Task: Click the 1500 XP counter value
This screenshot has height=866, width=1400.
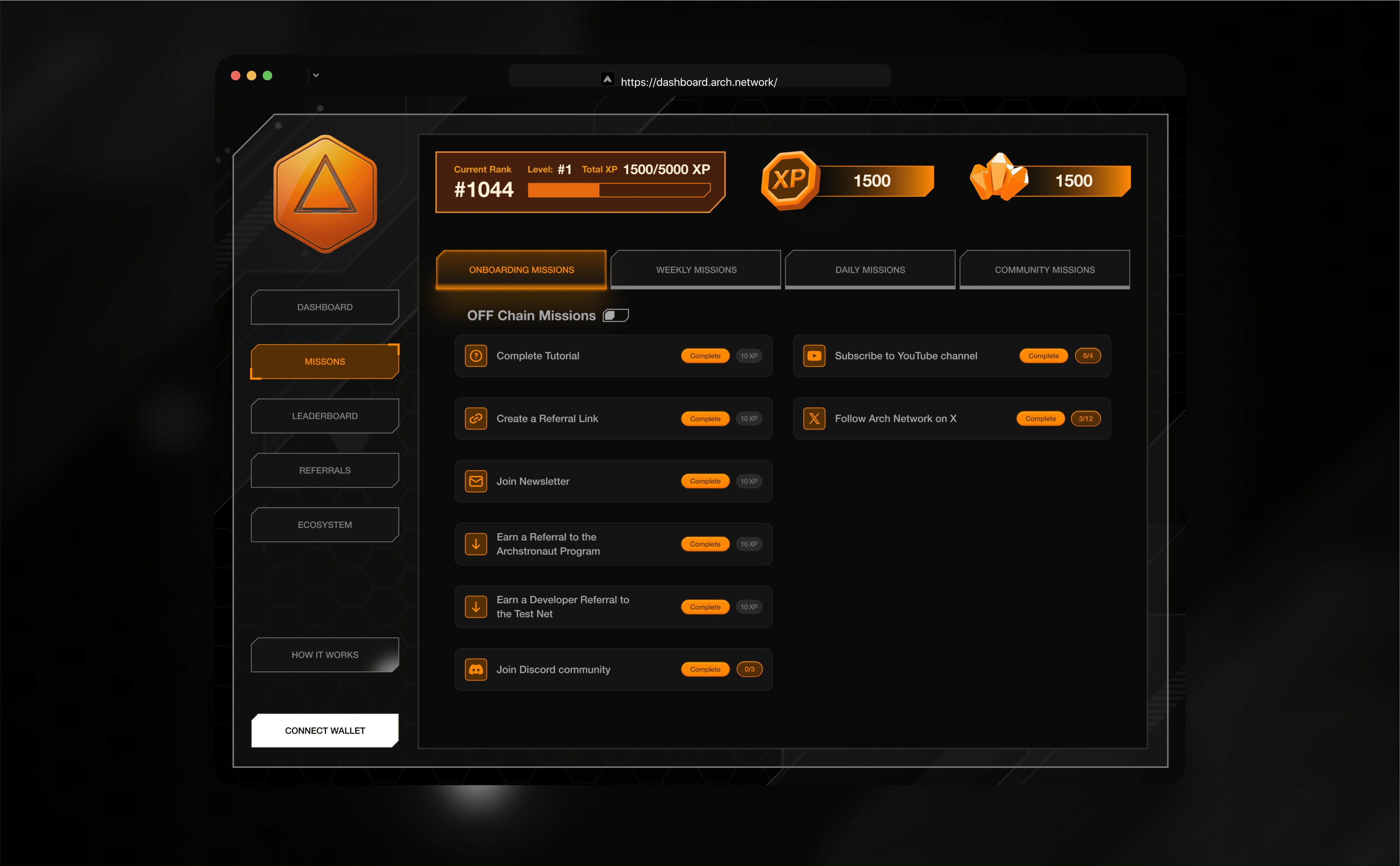Action: (x=872, y=181)
